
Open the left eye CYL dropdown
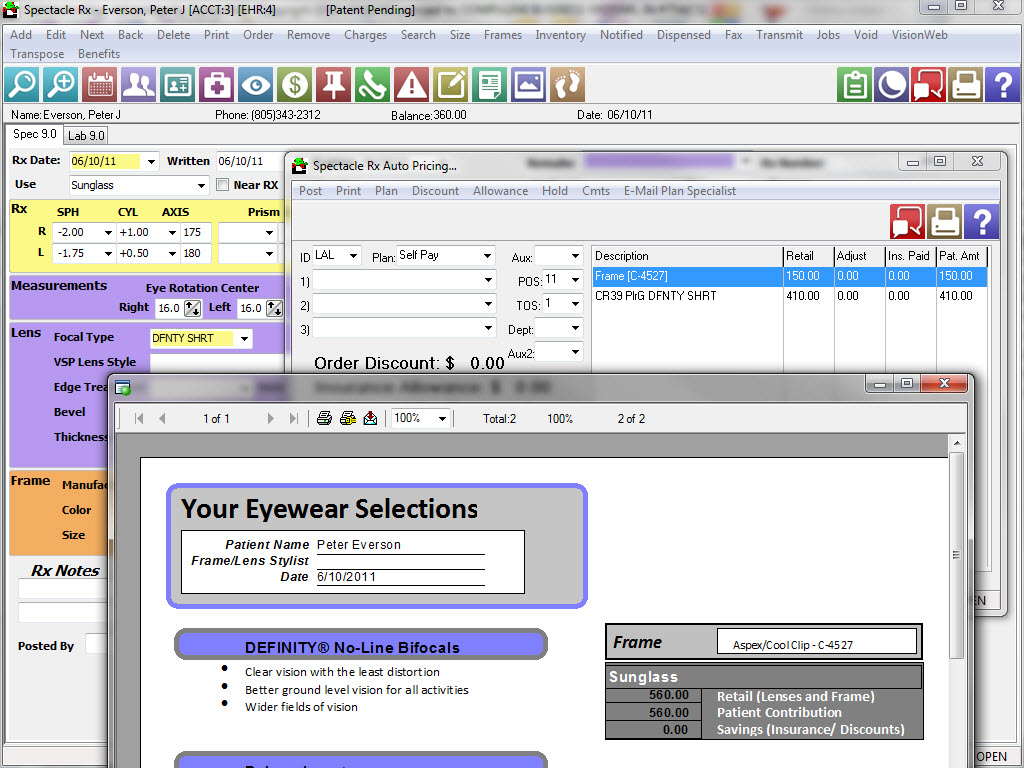172,253
